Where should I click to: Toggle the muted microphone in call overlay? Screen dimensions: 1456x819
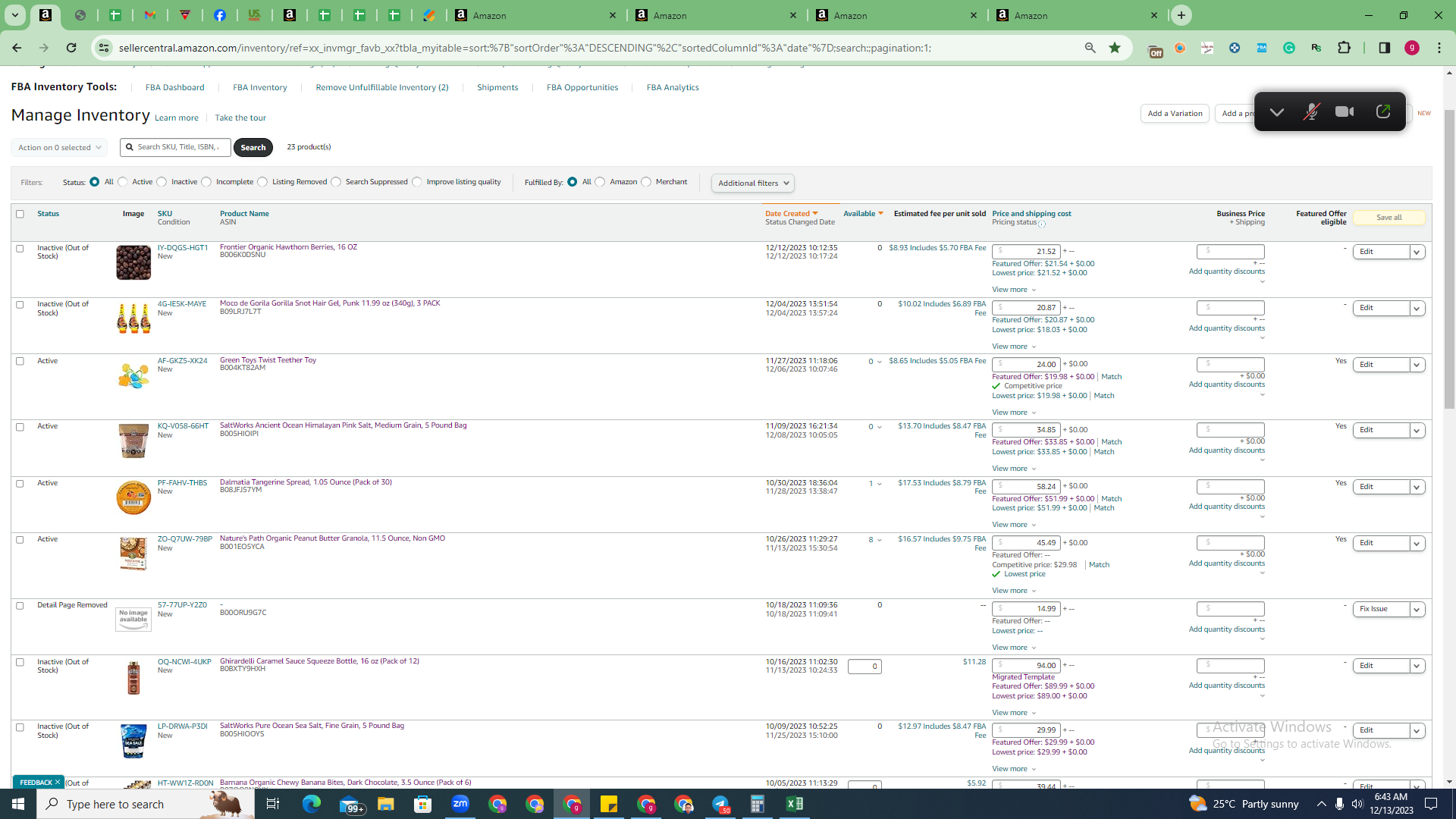(1311, 112)
